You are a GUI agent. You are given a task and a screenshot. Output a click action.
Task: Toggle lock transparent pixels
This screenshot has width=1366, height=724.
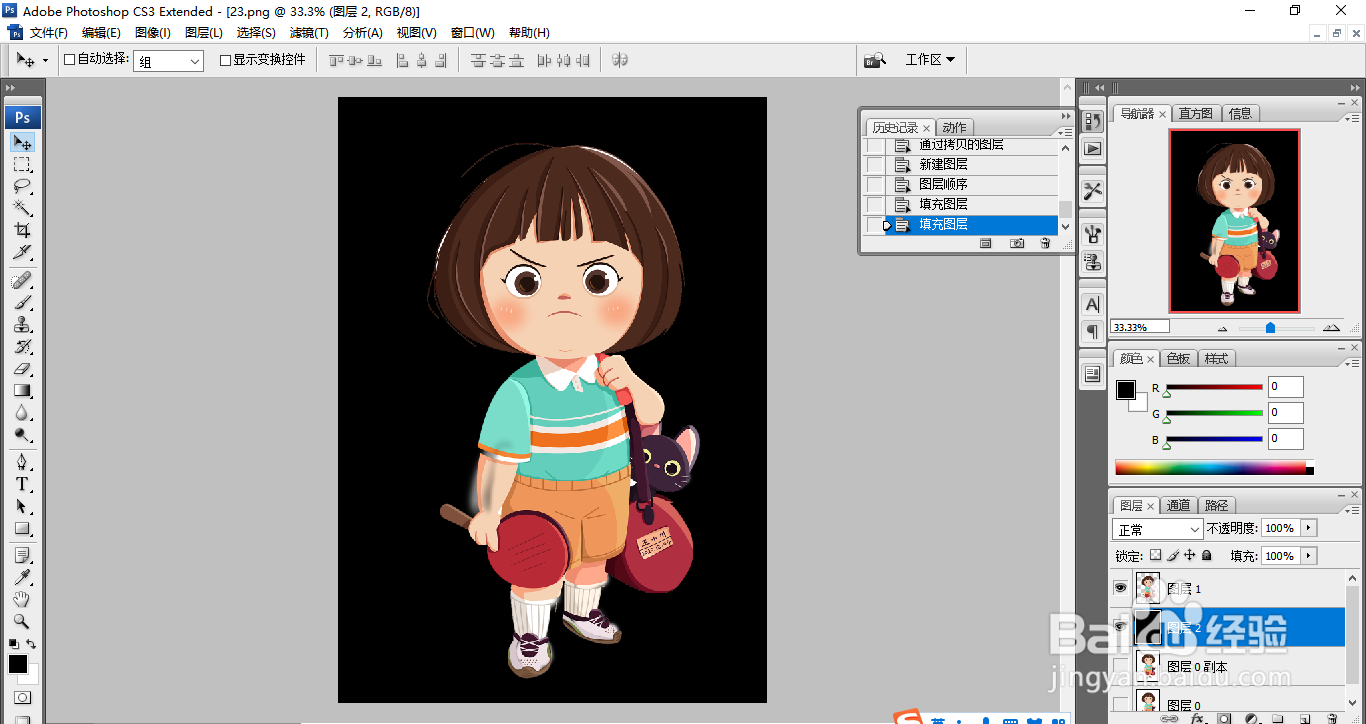(x=1156, y=555)
